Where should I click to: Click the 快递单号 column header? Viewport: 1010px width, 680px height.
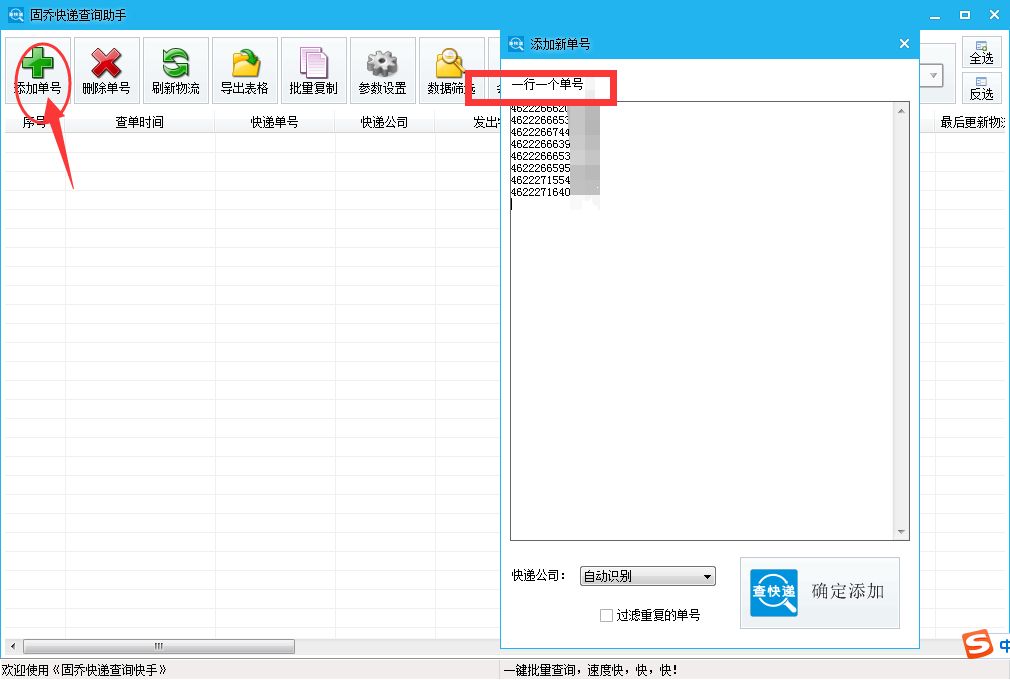[274, 122]
